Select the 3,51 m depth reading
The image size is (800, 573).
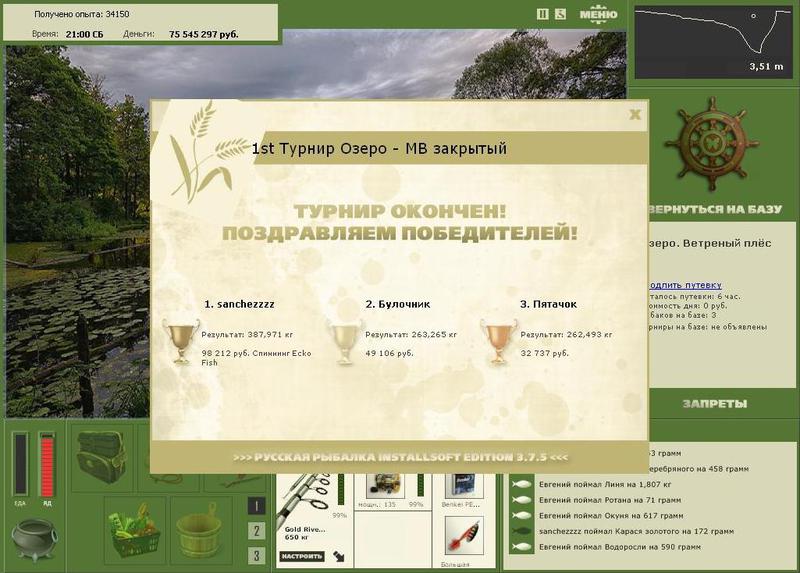tap(766, 66)
